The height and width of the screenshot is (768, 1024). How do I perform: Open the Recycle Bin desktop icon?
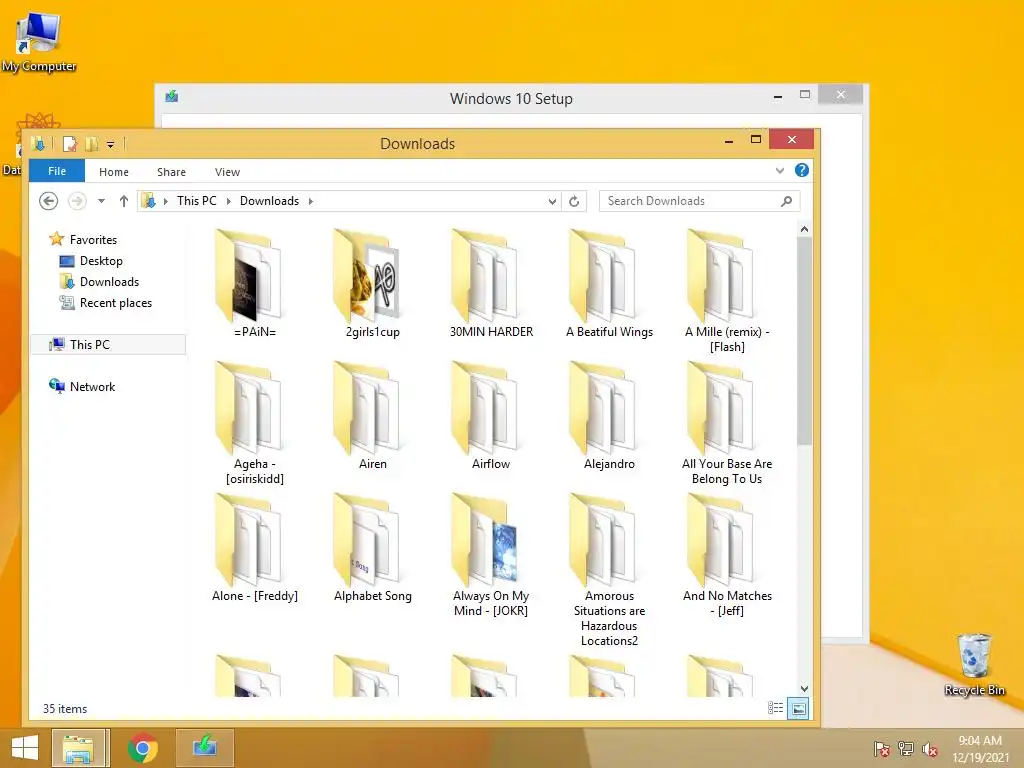click(x=974, y=664)
